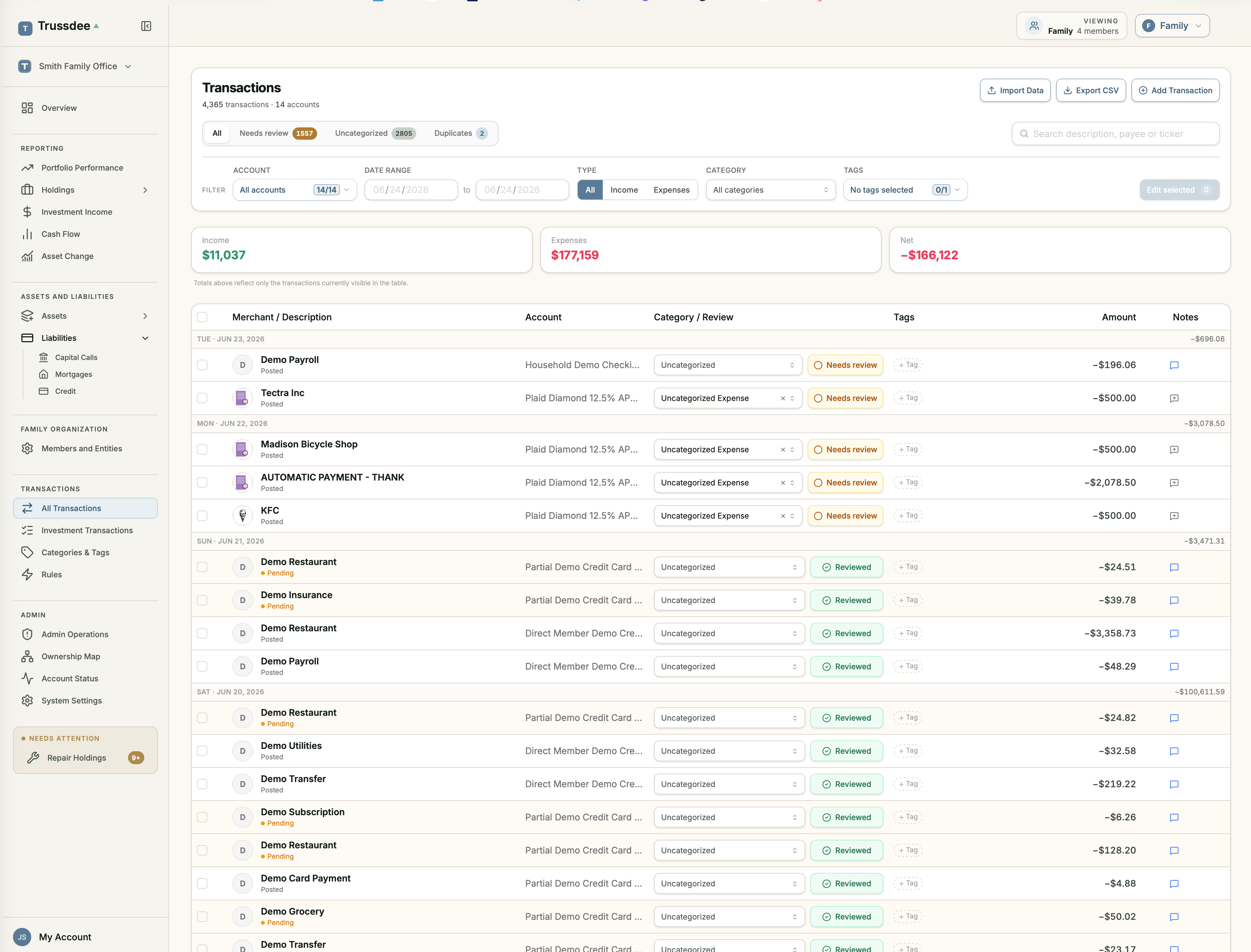Toggle the select-all transactions checkbox
1251x952 pixels.
coord(202,317)
